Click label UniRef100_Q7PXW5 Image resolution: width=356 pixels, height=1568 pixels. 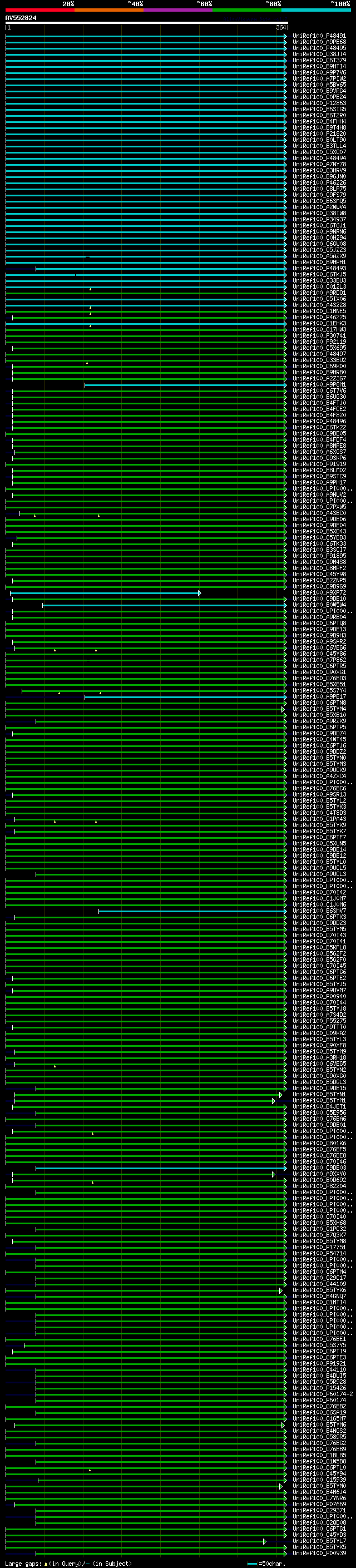(319, 507)
